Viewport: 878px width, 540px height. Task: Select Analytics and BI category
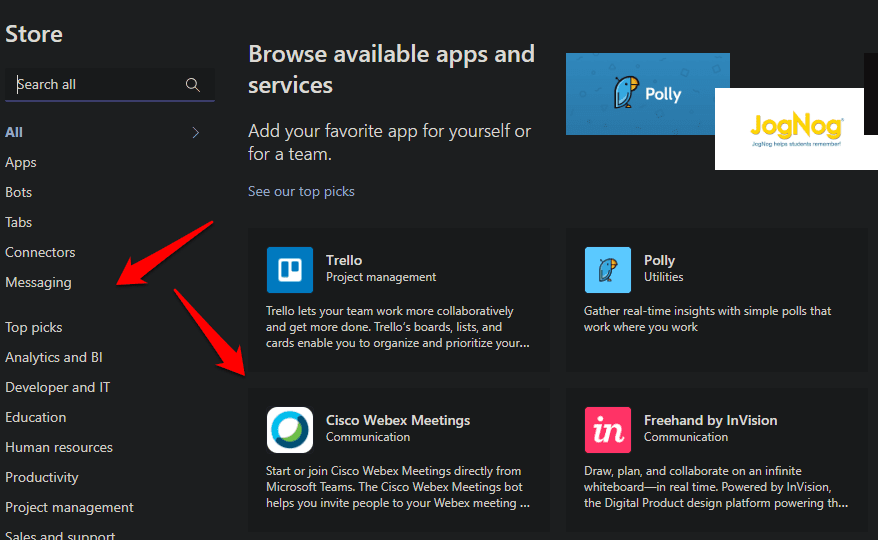click(54, 357)
